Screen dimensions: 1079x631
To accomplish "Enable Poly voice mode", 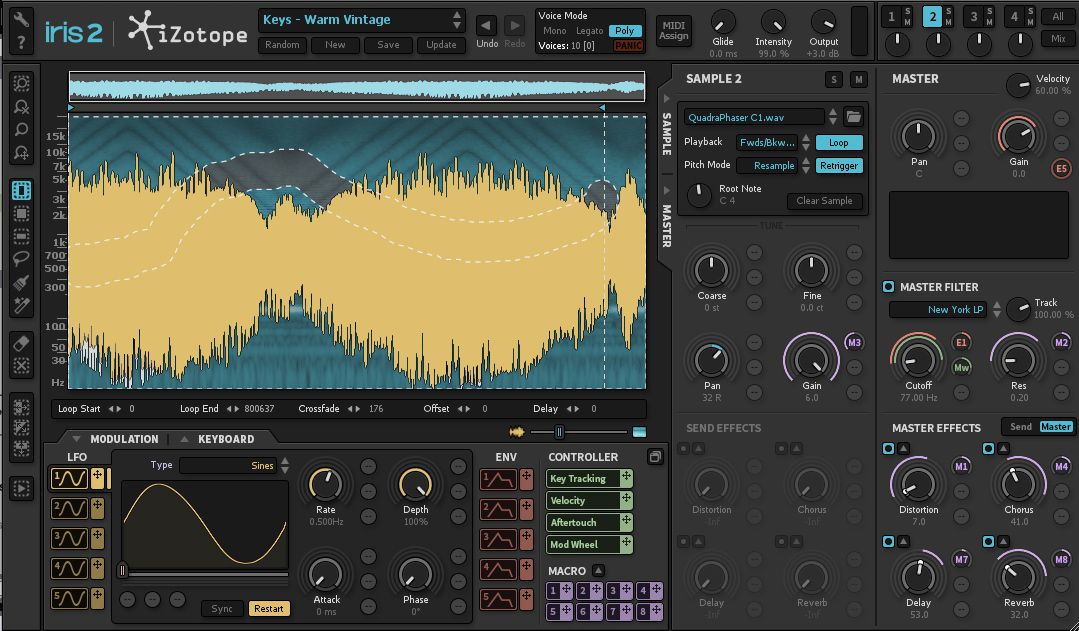I will [625, 31].
